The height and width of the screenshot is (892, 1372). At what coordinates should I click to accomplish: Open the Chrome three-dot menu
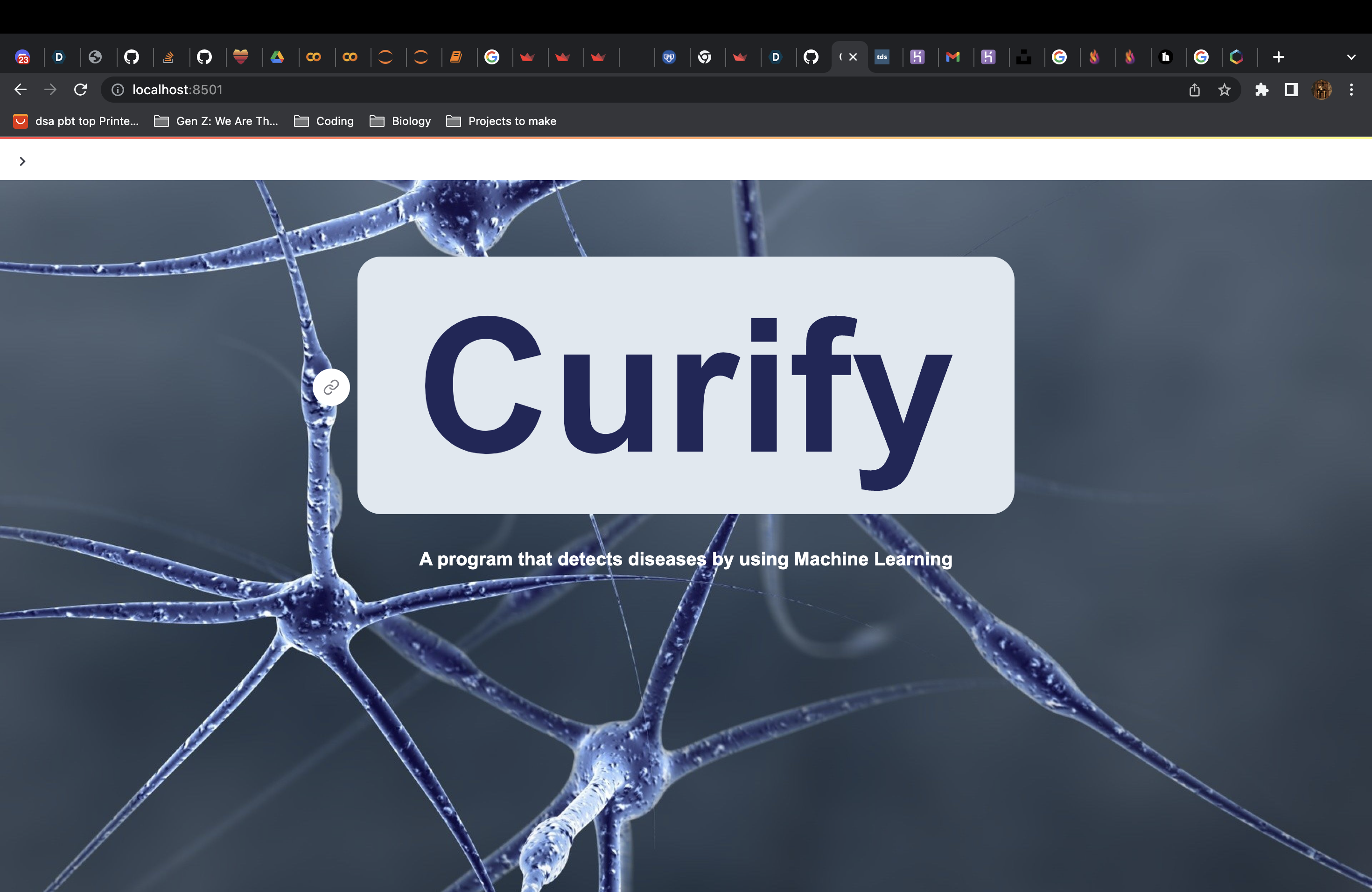point(1351,90)
